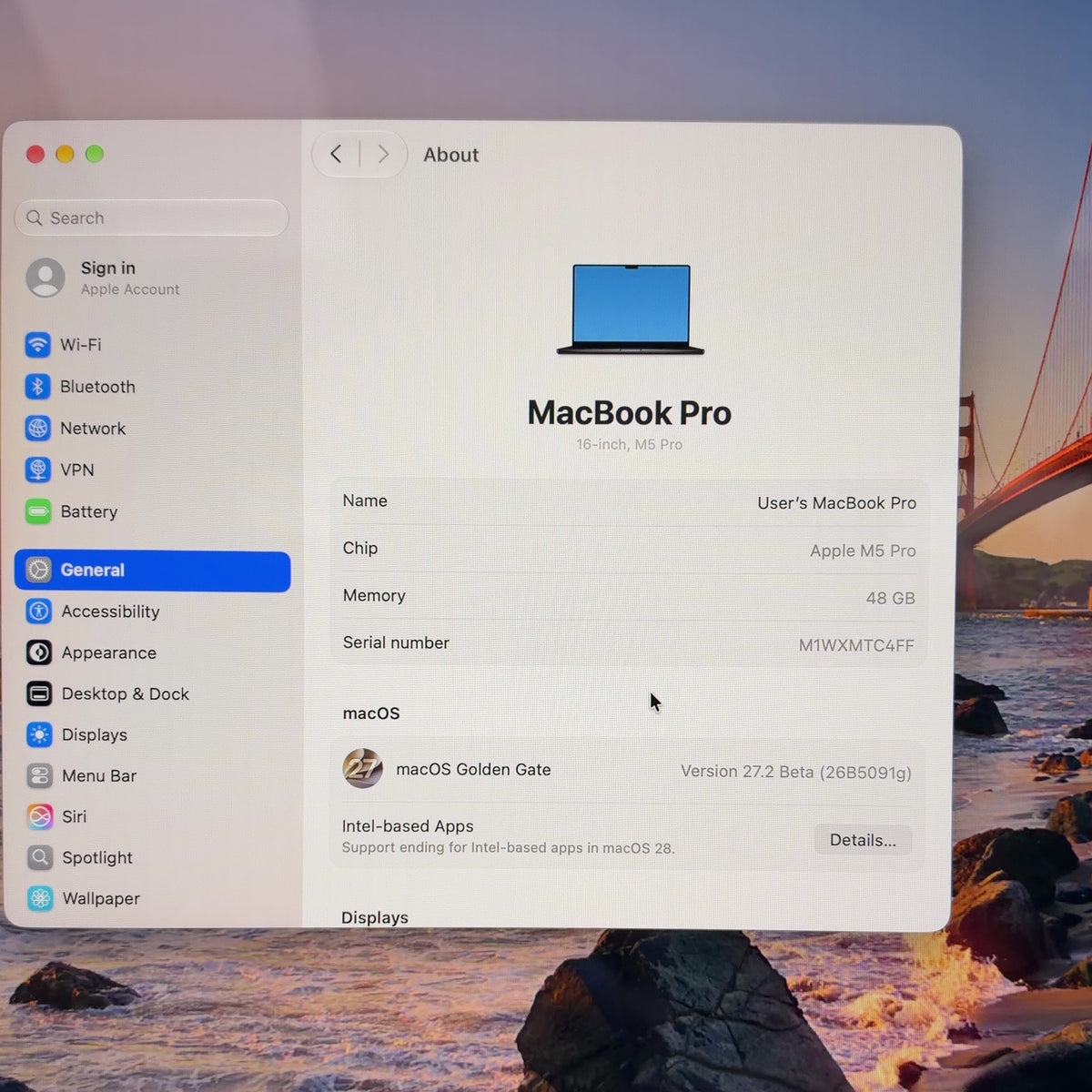Click the Appearance icon
The height and width of the screenshot is (1092, 1092).
coord(39,652)
